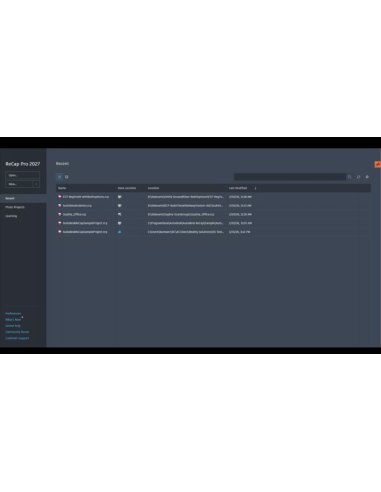Click the cloud data location icon

tap(120, 232)
